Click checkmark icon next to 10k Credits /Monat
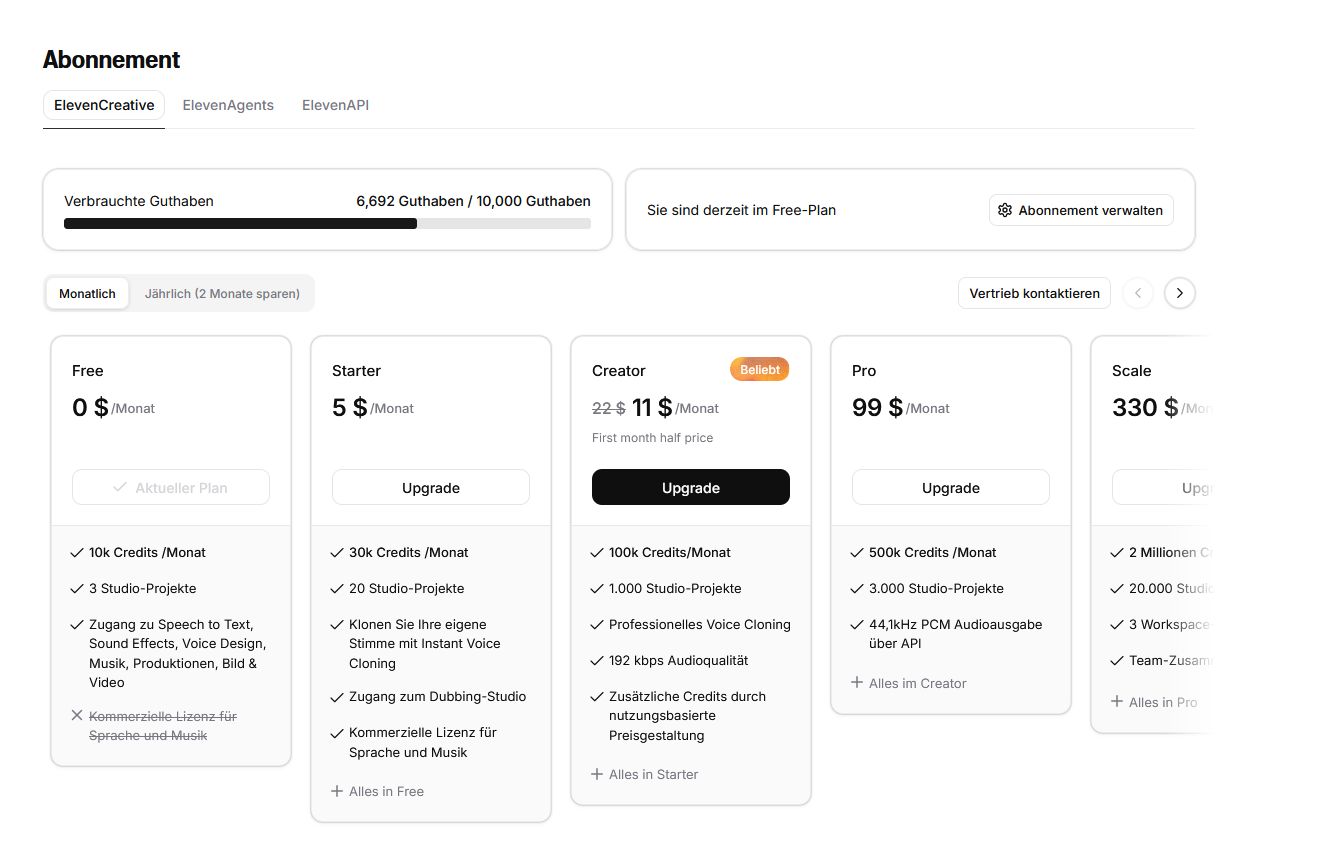 (x=77, y=553)
